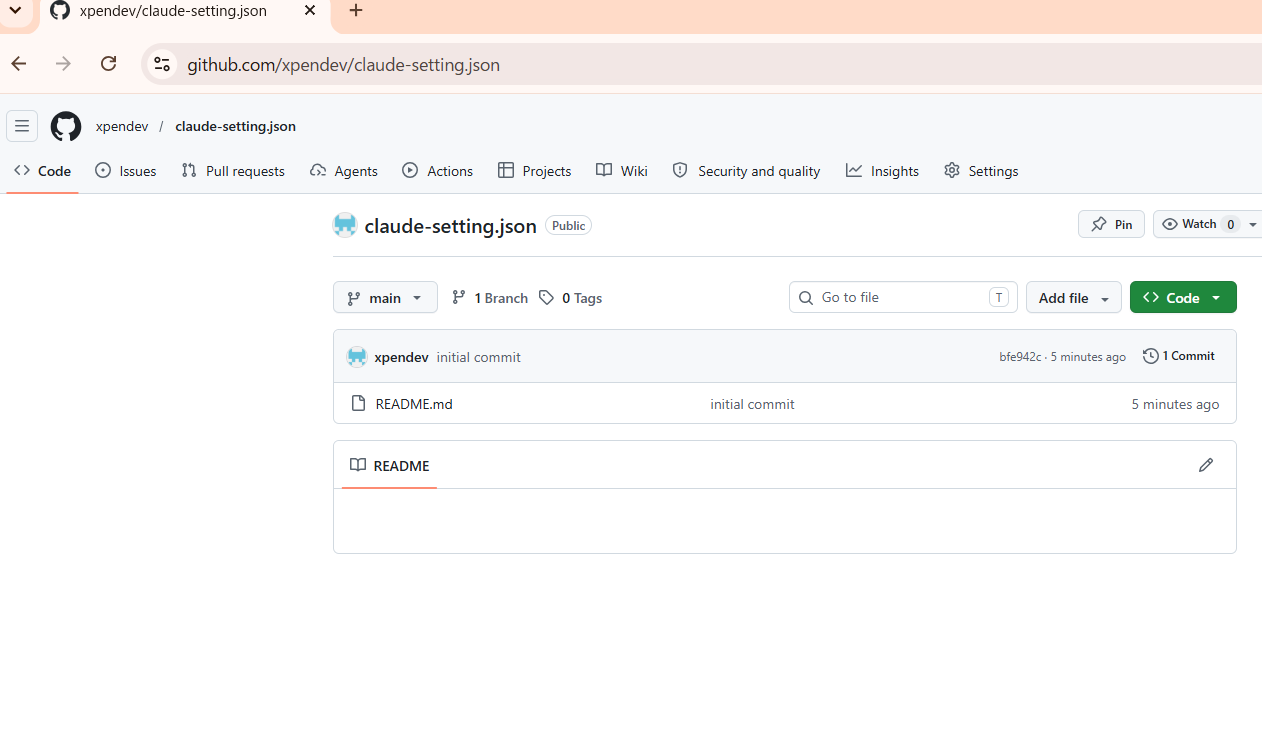Open the hamburger navigation menu
Screen dimensions: 1262x753
(22, 126)
